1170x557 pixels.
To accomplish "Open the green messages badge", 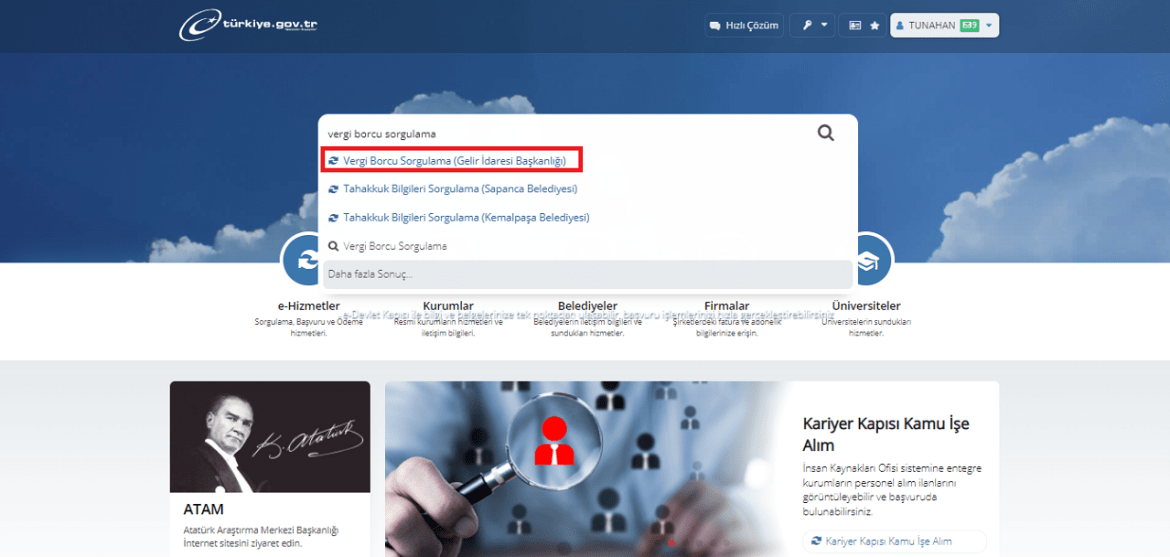I will tap(969, 25).
